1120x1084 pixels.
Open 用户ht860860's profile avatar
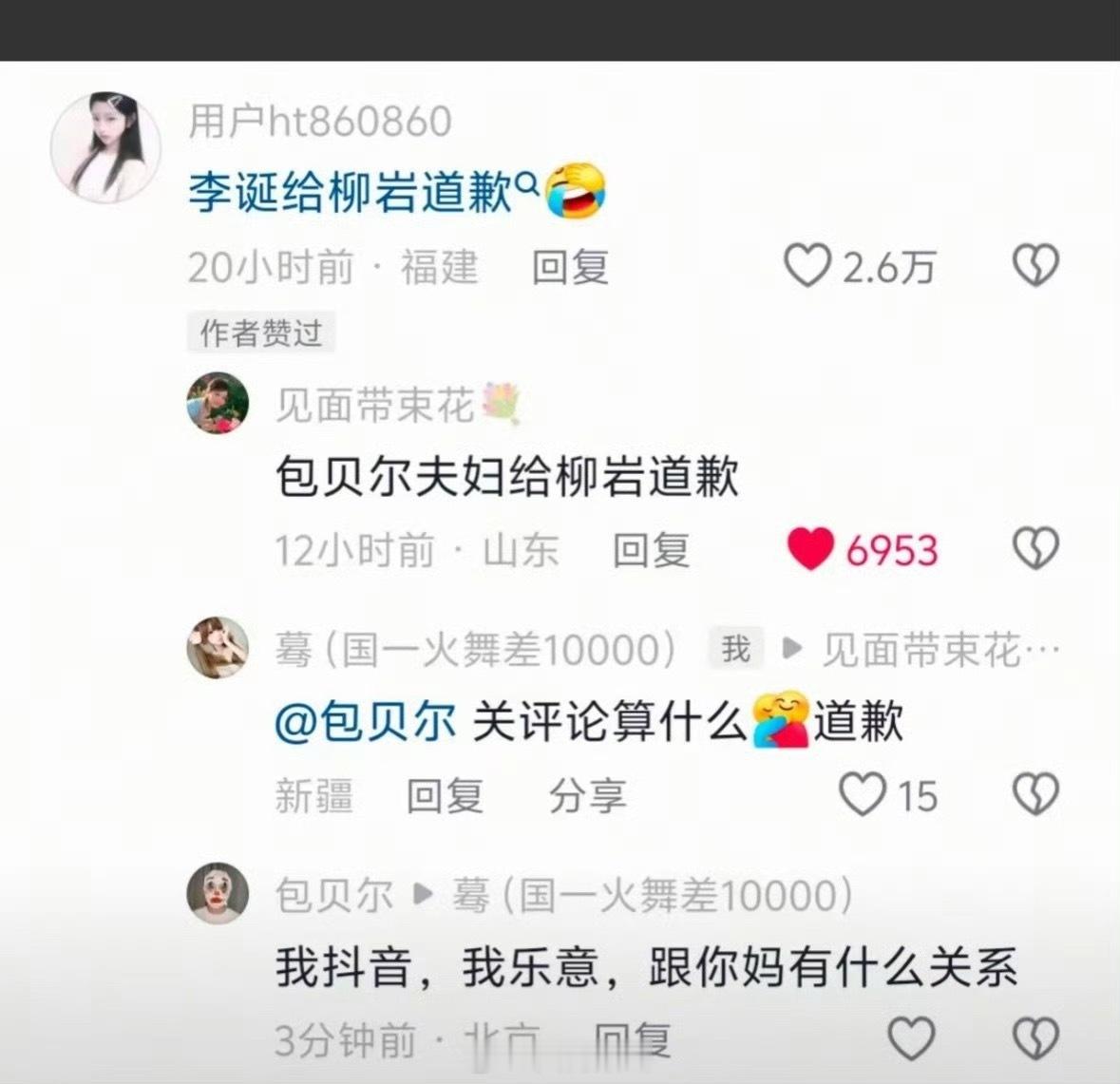pyautogui.click(x=105, y=147)
